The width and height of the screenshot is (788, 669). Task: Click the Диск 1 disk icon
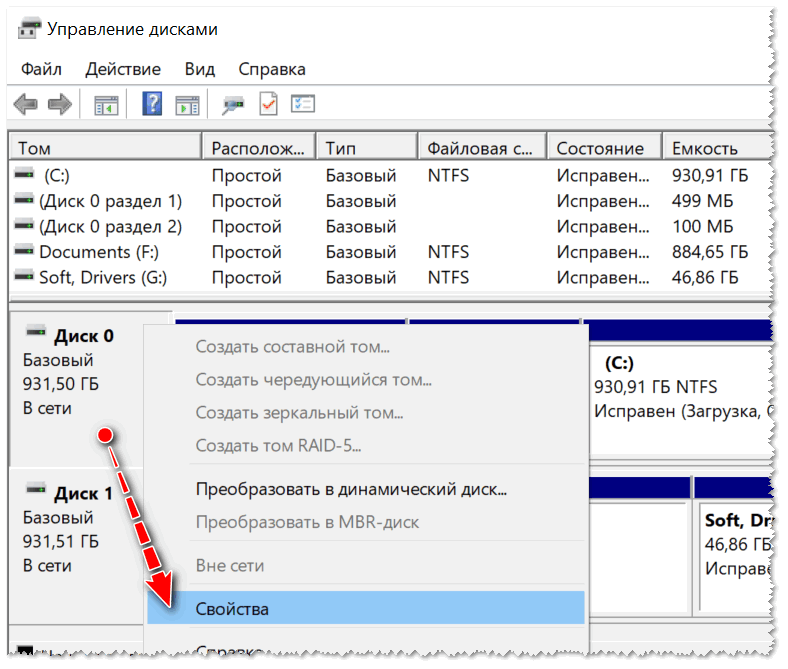36,490
